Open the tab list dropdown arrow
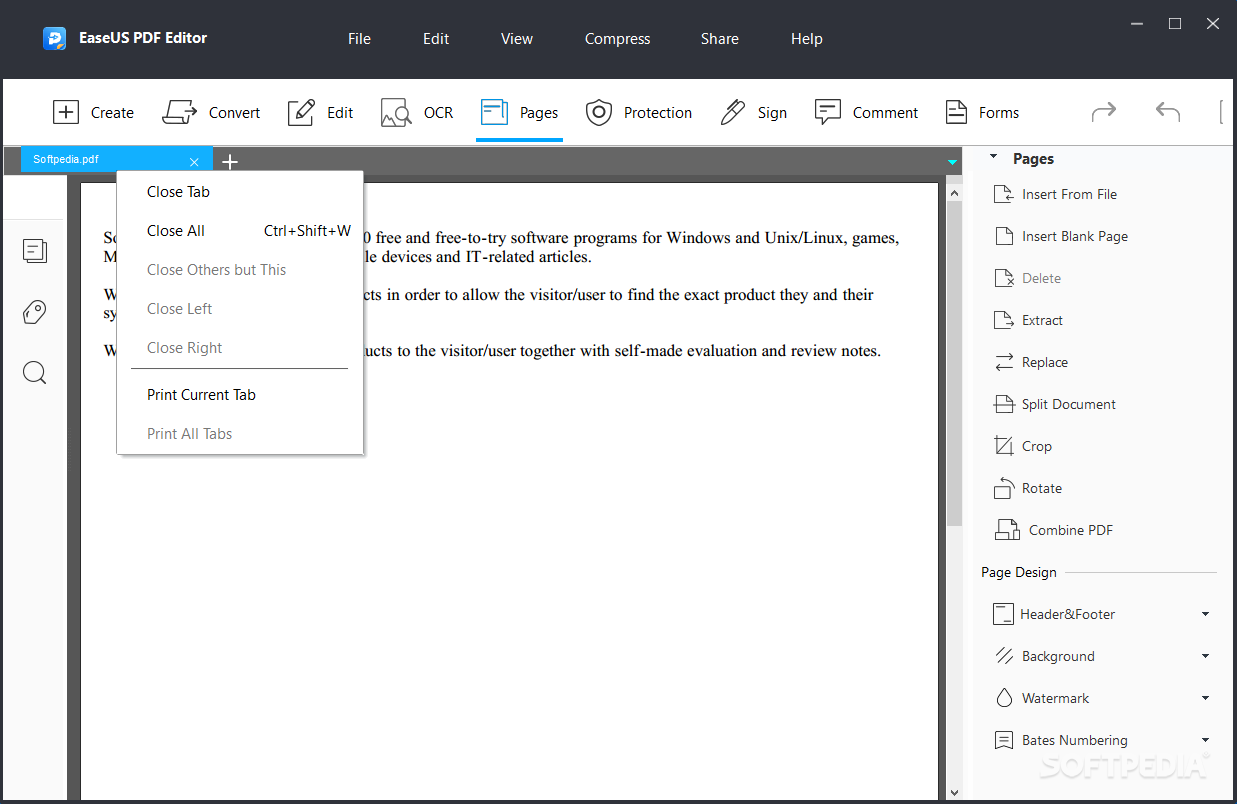 pos(952,161)
